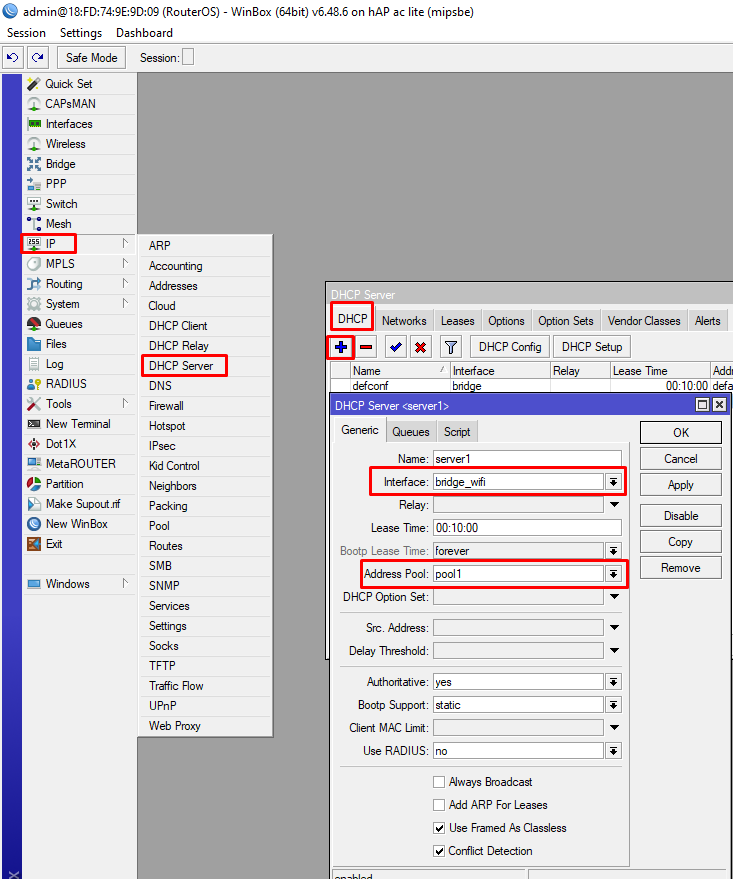This screenshot has height=879, width=733.
Task: Toggle Always Broadcast checkbox
Action: 439,782
